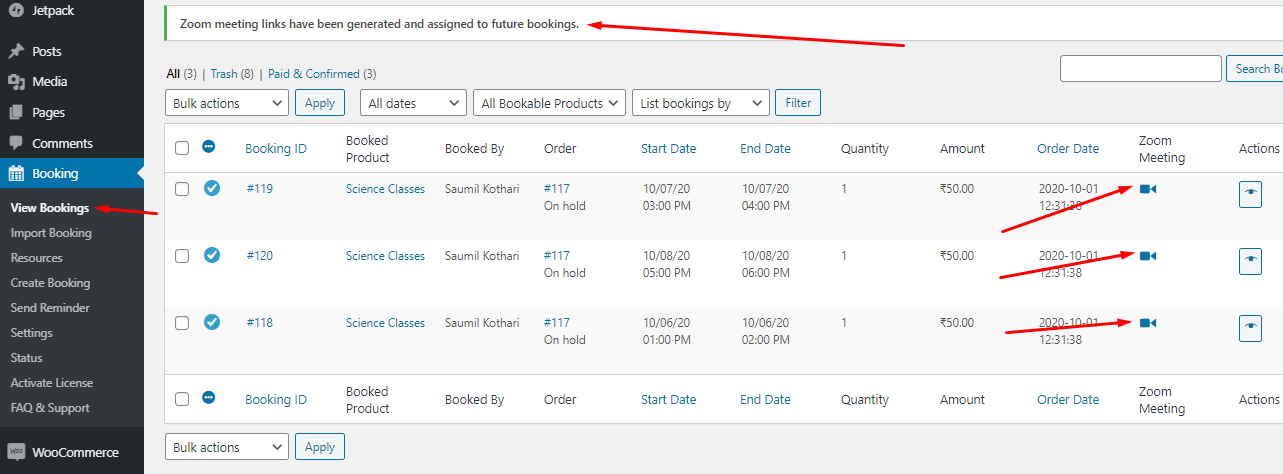Tick select-all checkbox in table footer
The image size is (1283, 474).
point(182,399)
